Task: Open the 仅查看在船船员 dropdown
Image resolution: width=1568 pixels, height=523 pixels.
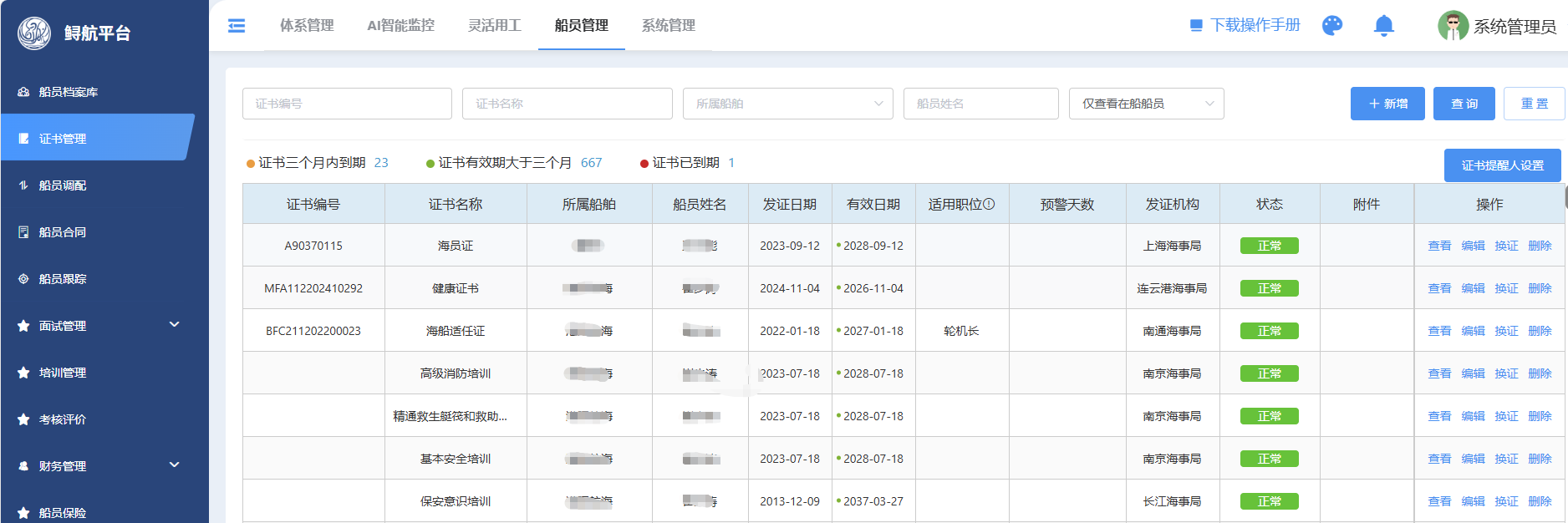Action: (1146, 104)
